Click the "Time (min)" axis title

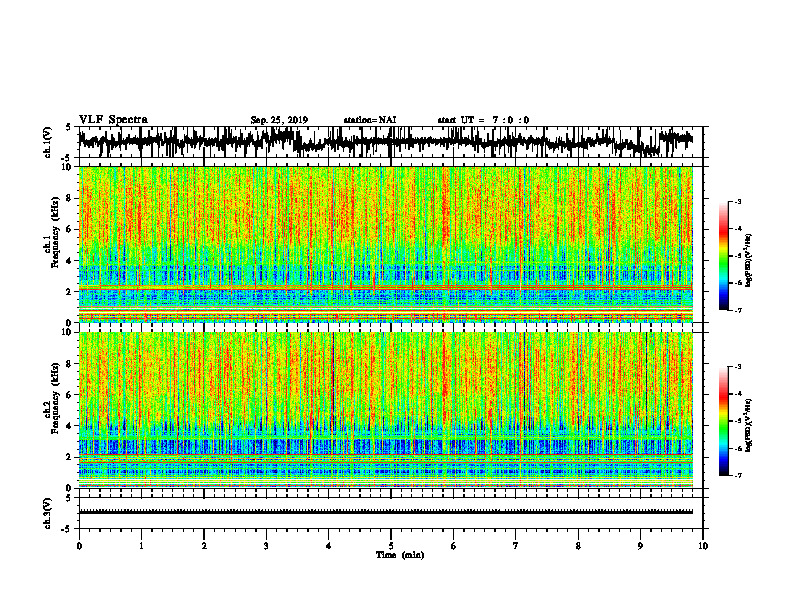click(400, 555)
